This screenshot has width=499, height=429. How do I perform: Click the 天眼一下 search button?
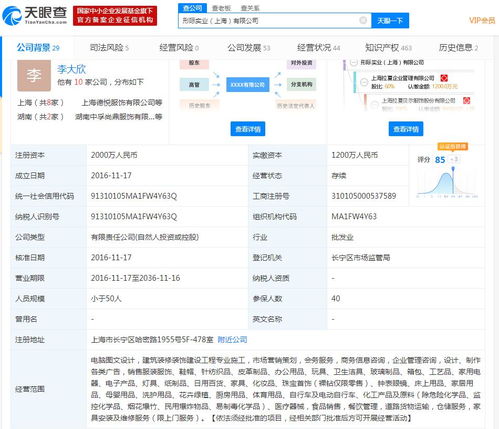[390, 21]
